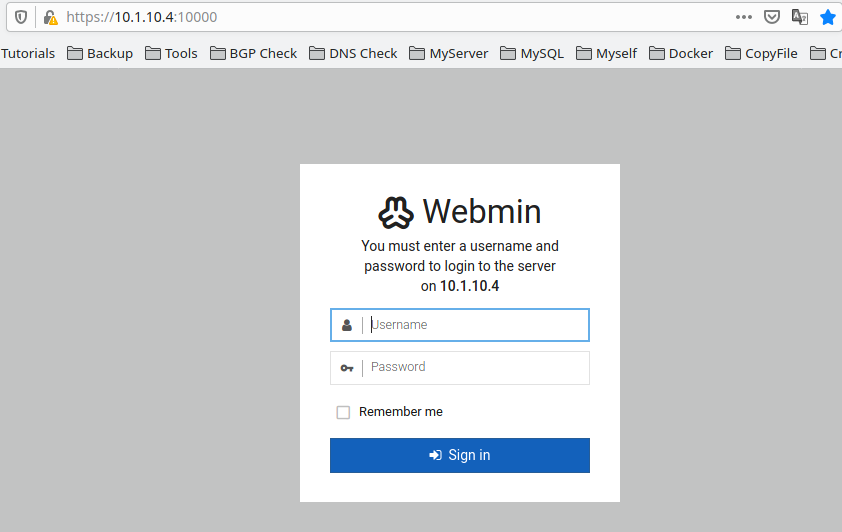
Task: Open the Backup bookmarks folder
Action: click(x=100, y=53)
